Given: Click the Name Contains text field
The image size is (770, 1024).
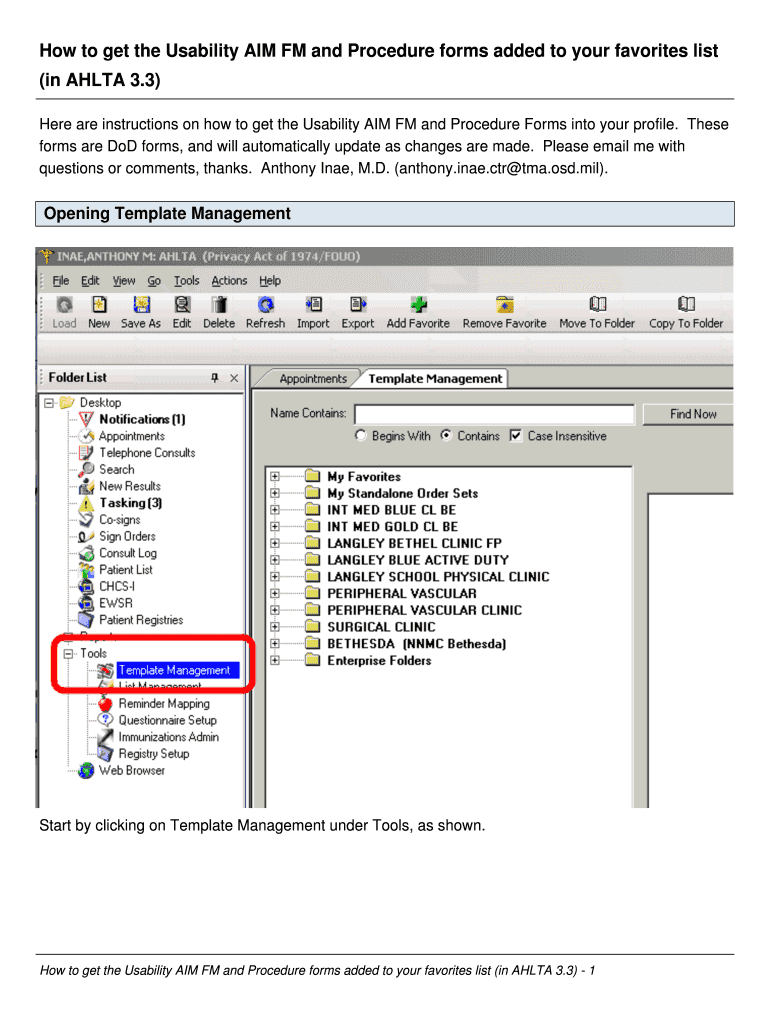Looking at the screenshot, I should pyautogui.click(x=494, y=414).
